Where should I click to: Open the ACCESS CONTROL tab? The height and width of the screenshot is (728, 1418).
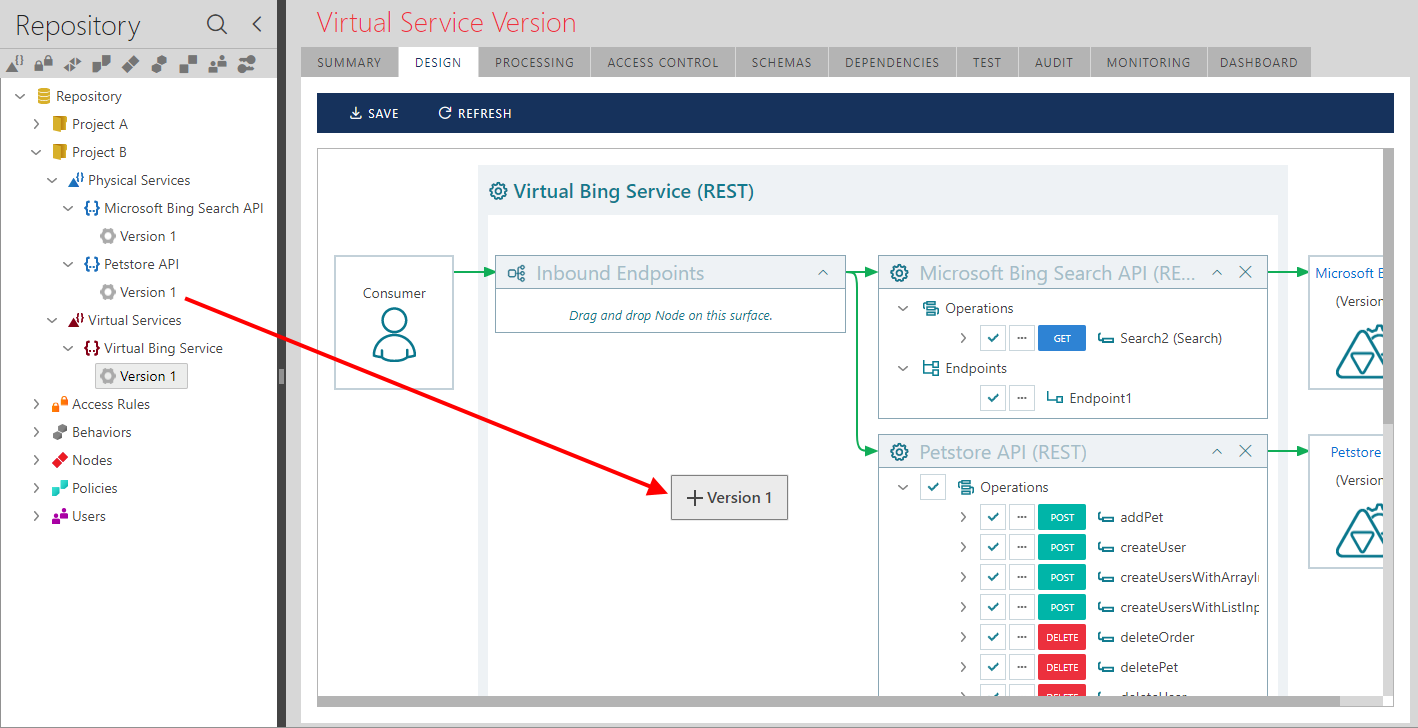663,62
